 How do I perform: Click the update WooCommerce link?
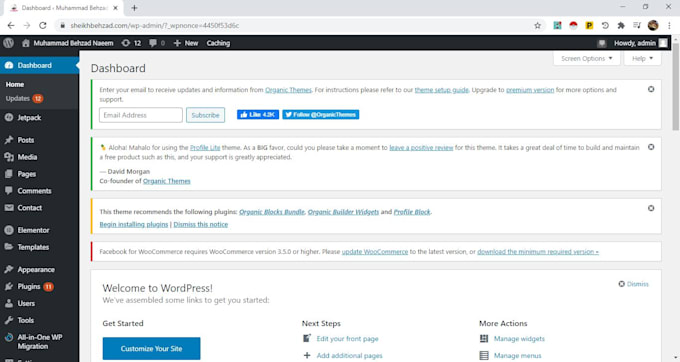point(375,252)
